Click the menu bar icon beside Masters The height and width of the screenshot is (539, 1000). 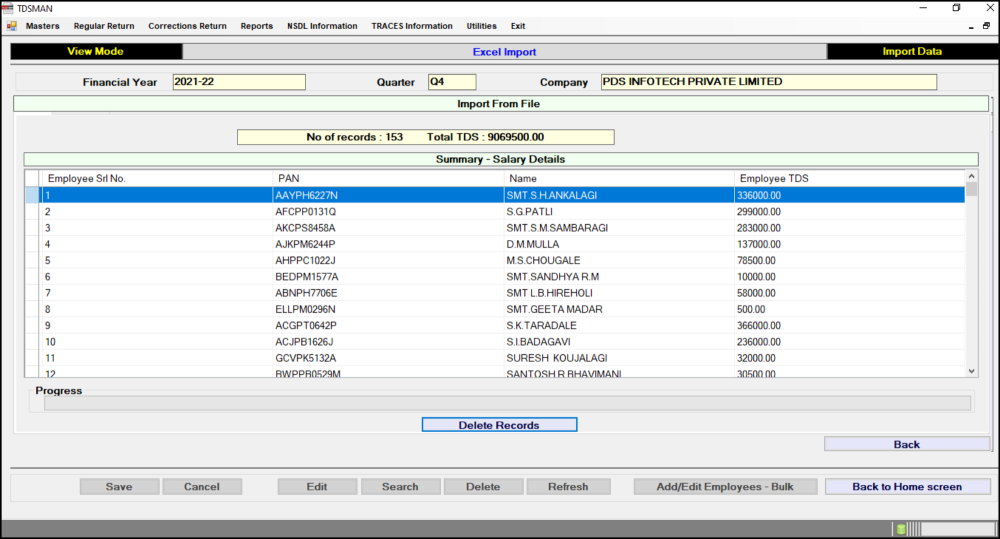pyautogui.click(x=11, y=26)
